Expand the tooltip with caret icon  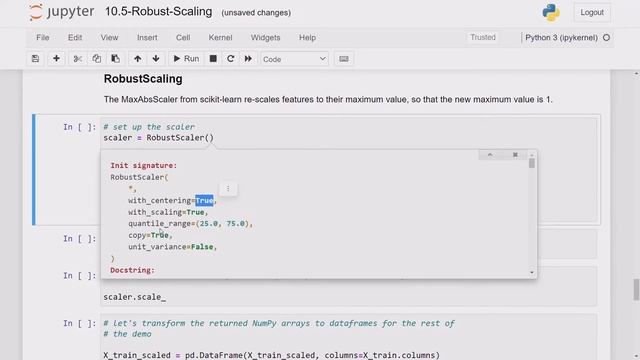490,155
